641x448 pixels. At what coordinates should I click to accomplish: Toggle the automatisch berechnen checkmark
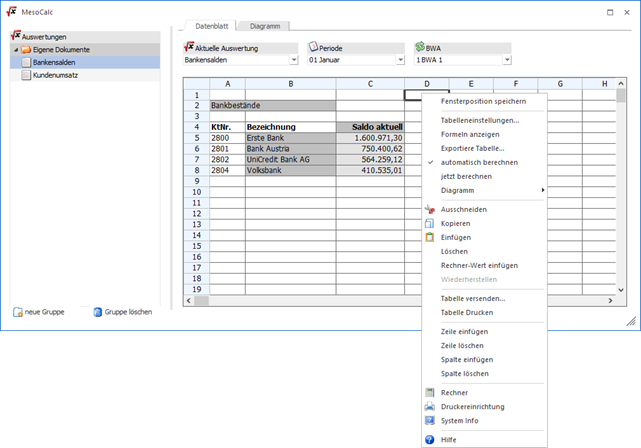point(430,162)
